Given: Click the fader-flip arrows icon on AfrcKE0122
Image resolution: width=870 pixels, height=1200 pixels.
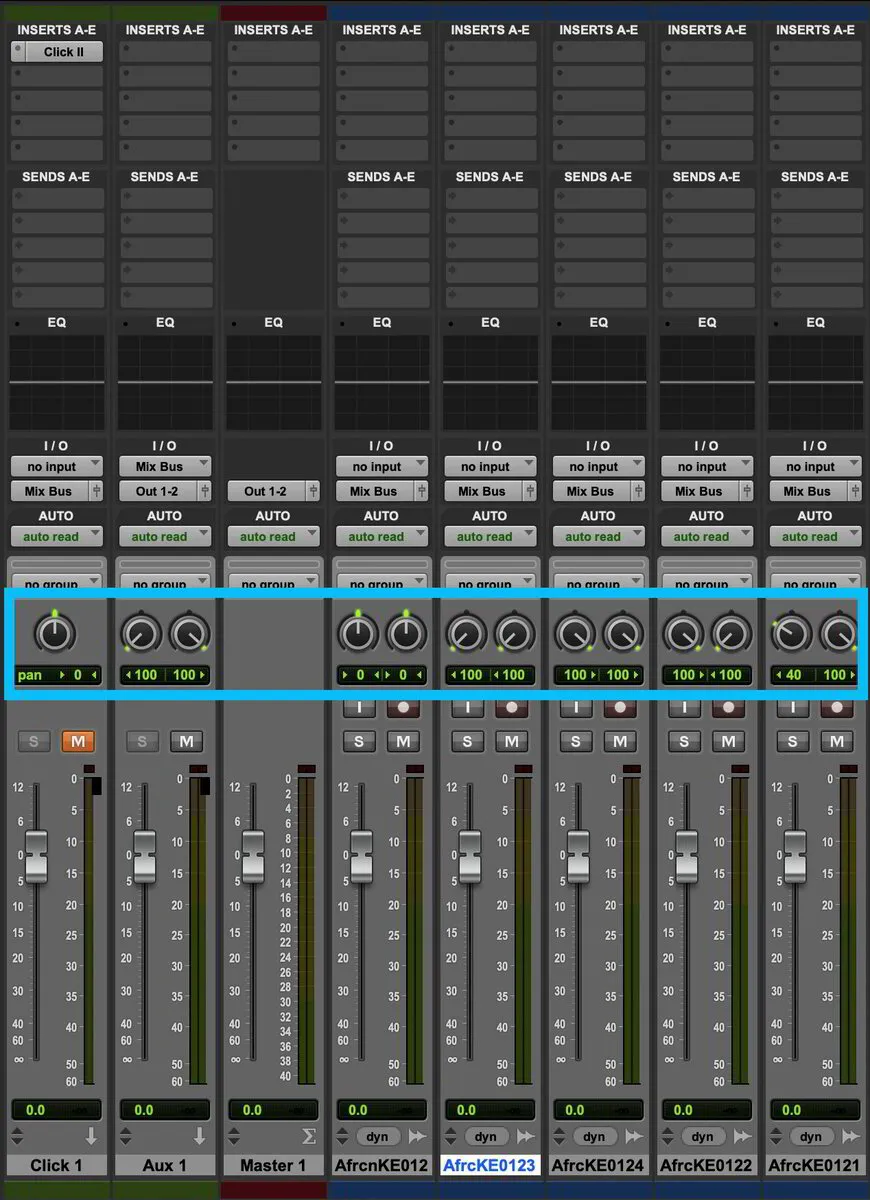Looking at the screenshot, I should [740, 1136].
